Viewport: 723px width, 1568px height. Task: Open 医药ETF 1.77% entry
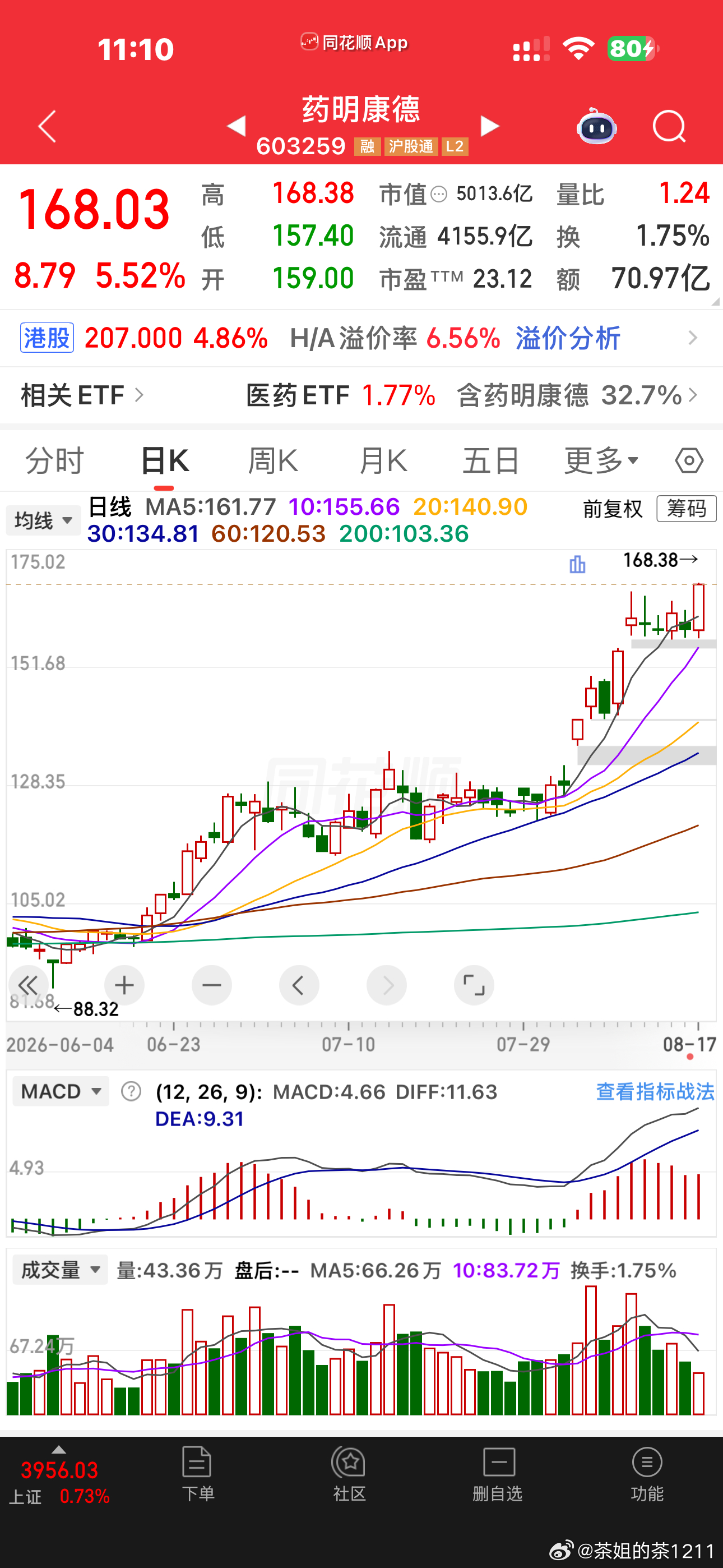coord(341,395)
